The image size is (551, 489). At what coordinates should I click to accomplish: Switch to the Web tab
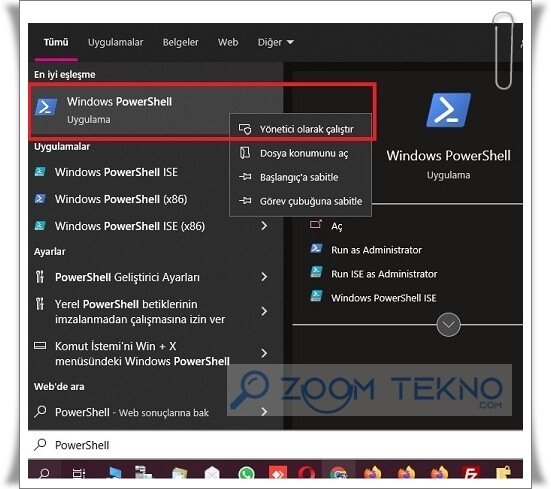point(228,42)
